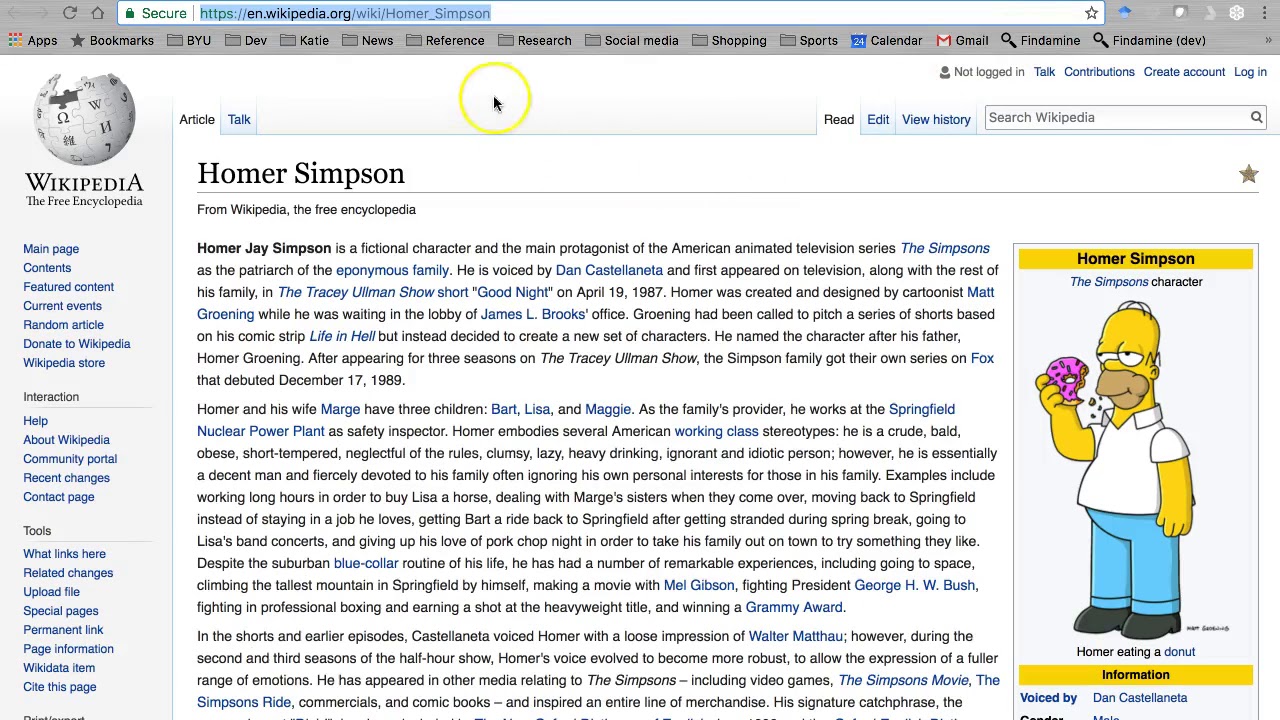
Task: Open Featured content link
Action: click(68, 287)
